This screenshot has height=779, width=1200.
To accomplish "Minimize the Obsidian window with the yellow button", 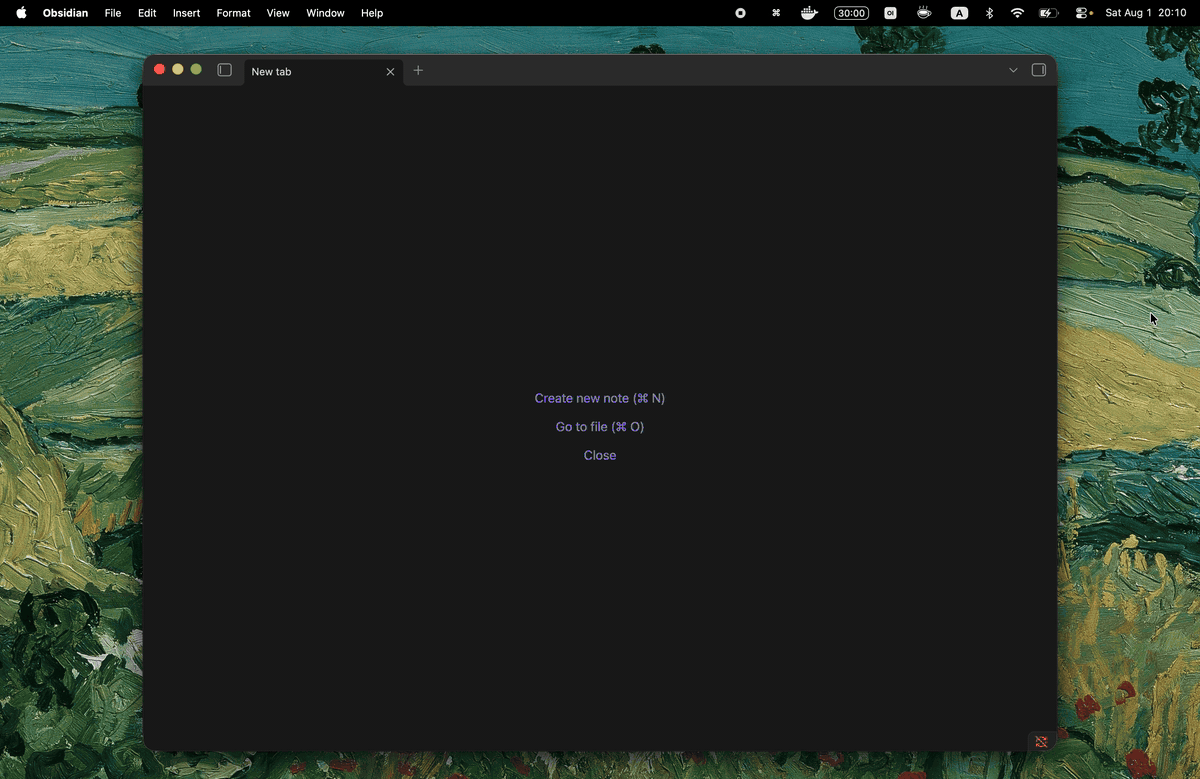I will coord(178,69).
